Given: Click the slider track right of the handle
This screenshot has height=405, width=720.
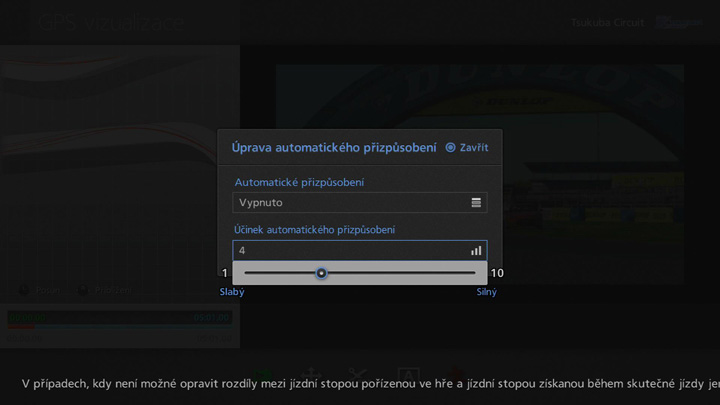Looking at the screenshot, I should 400,273.
